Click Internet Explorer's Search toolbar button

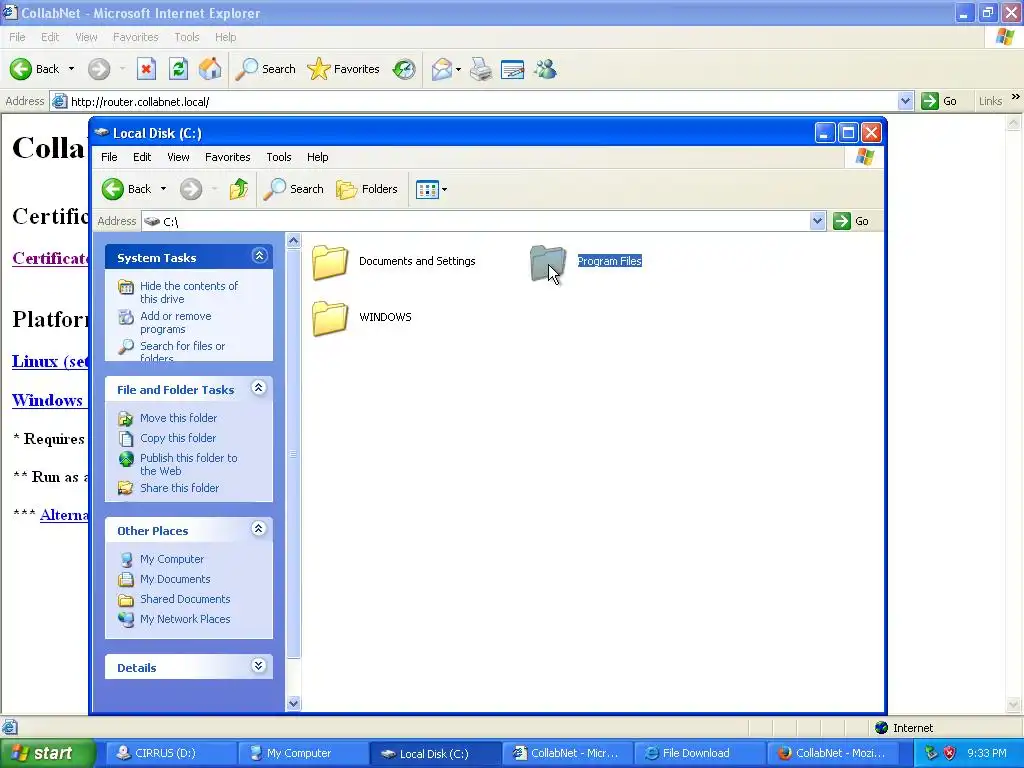(x=266, y=69)
